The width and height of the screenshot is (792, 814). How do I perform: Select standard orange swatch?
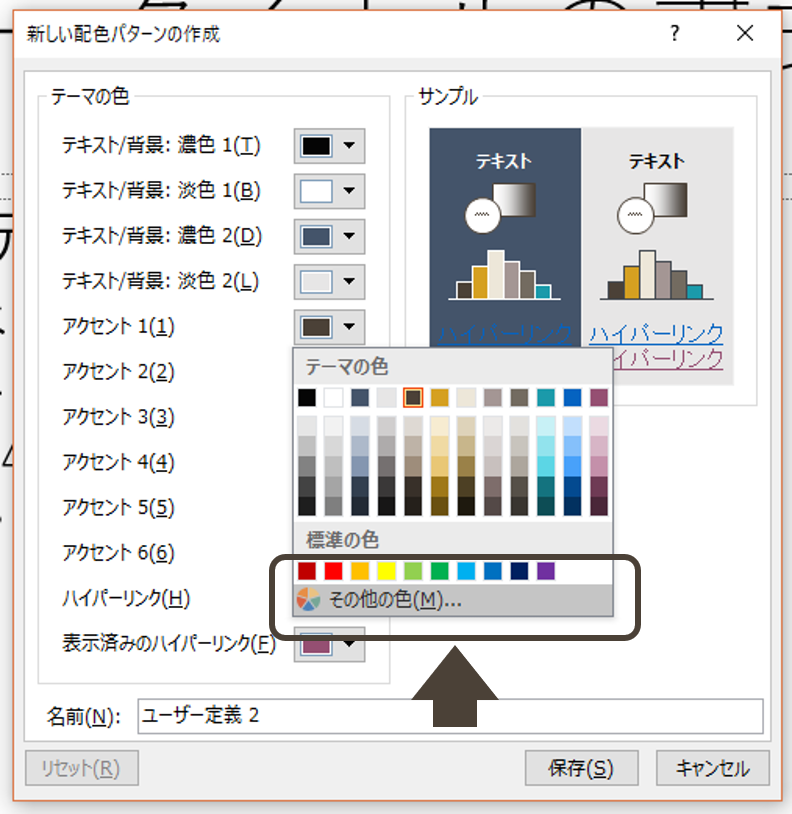click(360, 571)
